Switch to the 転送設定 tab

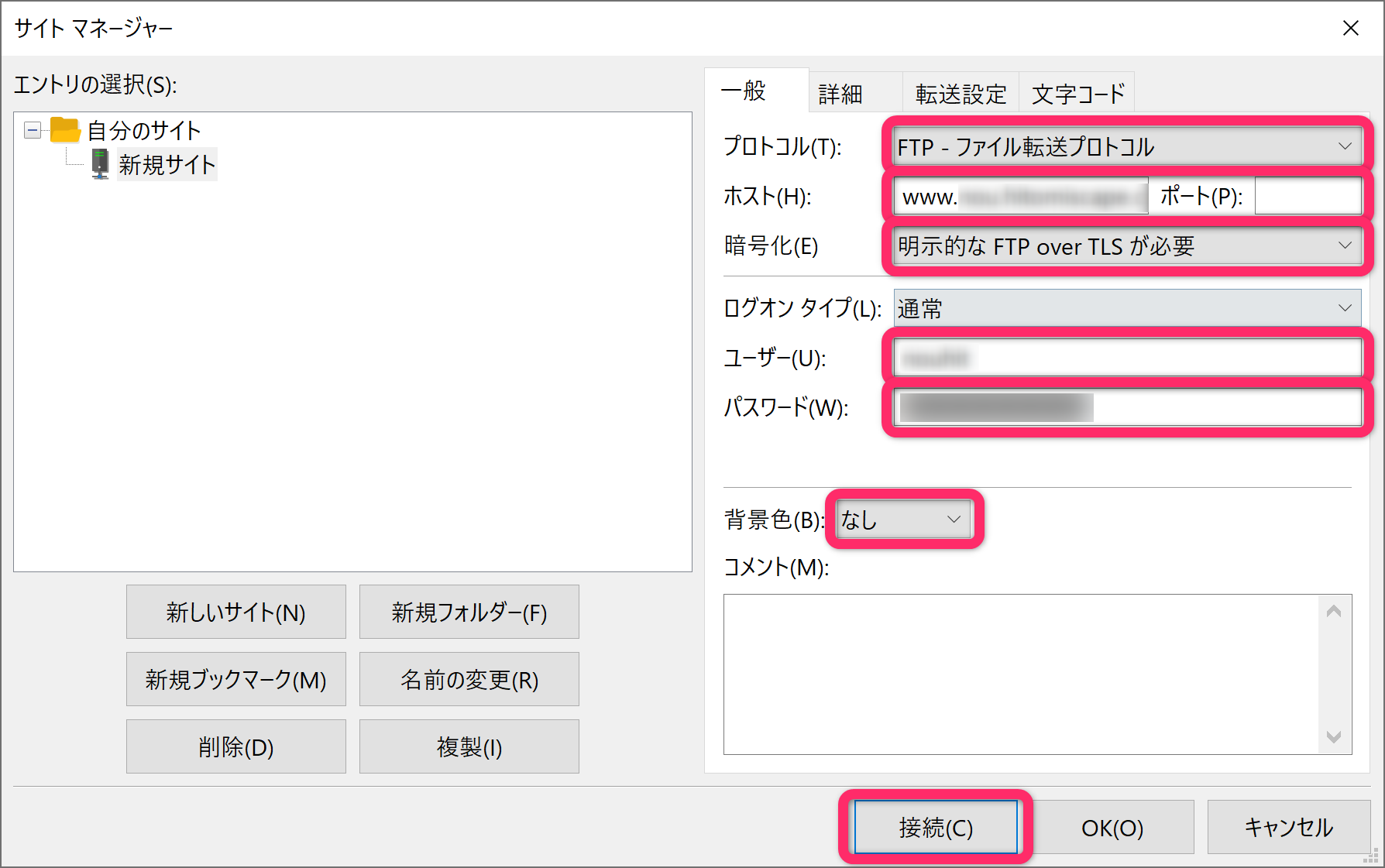tap(961, 92)
